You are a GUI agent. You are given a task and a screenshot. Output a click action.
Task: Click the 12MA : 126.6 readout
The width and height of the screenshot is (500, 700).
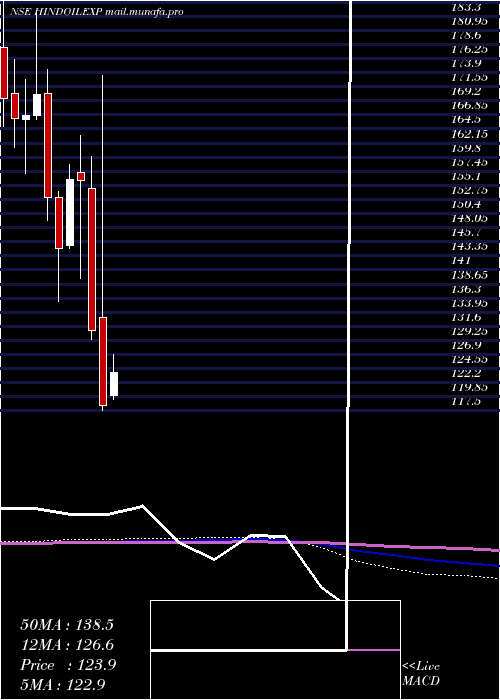[x=67, y=645]
